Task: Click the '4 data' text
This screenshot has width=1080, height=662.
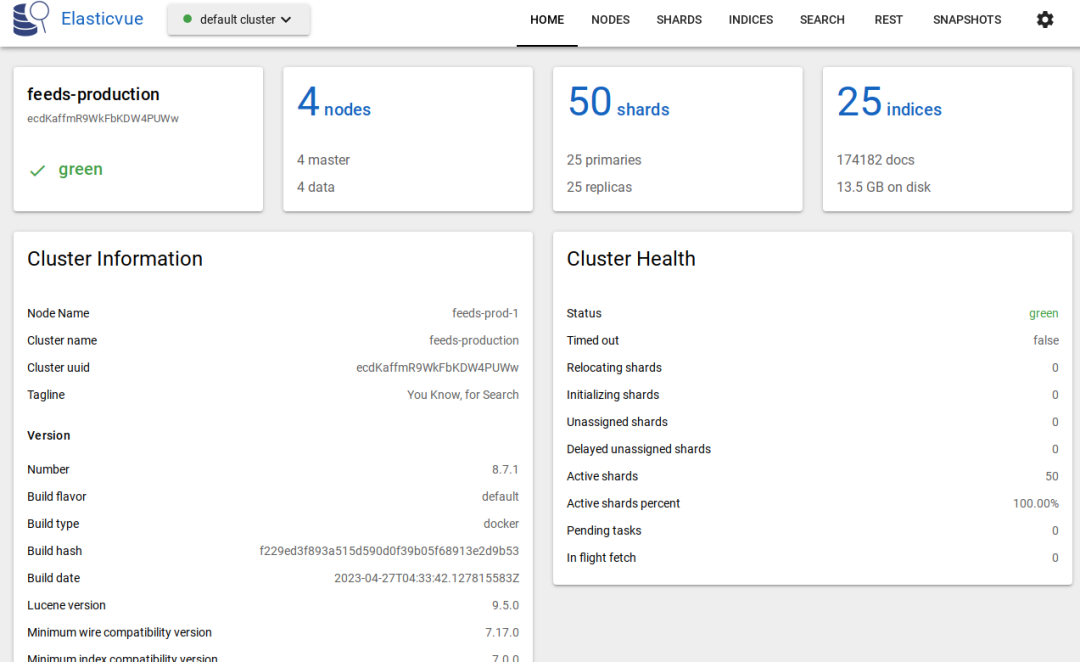Action: [315, 187]
